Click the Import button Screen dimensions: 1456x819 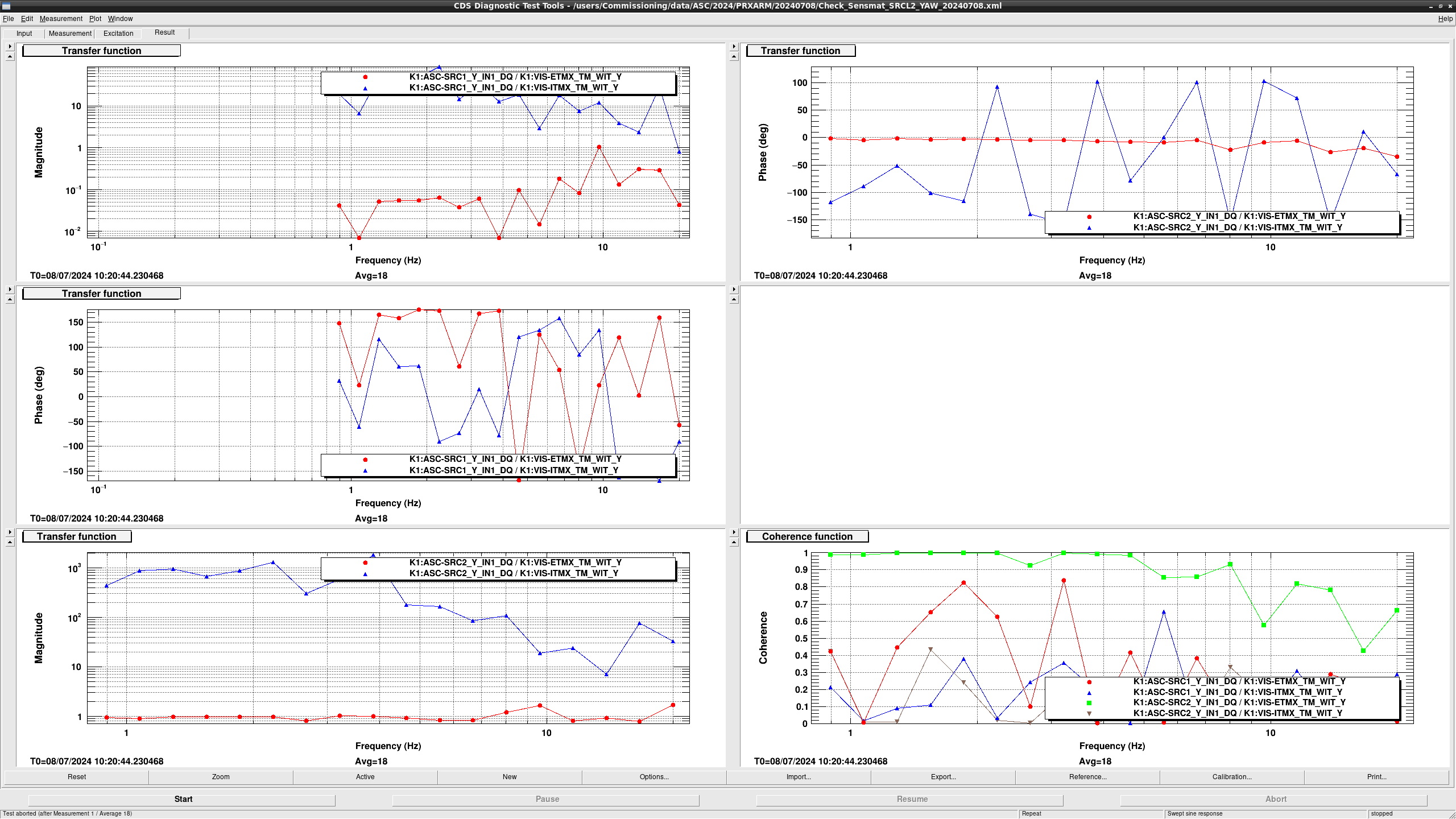point(799,777)
